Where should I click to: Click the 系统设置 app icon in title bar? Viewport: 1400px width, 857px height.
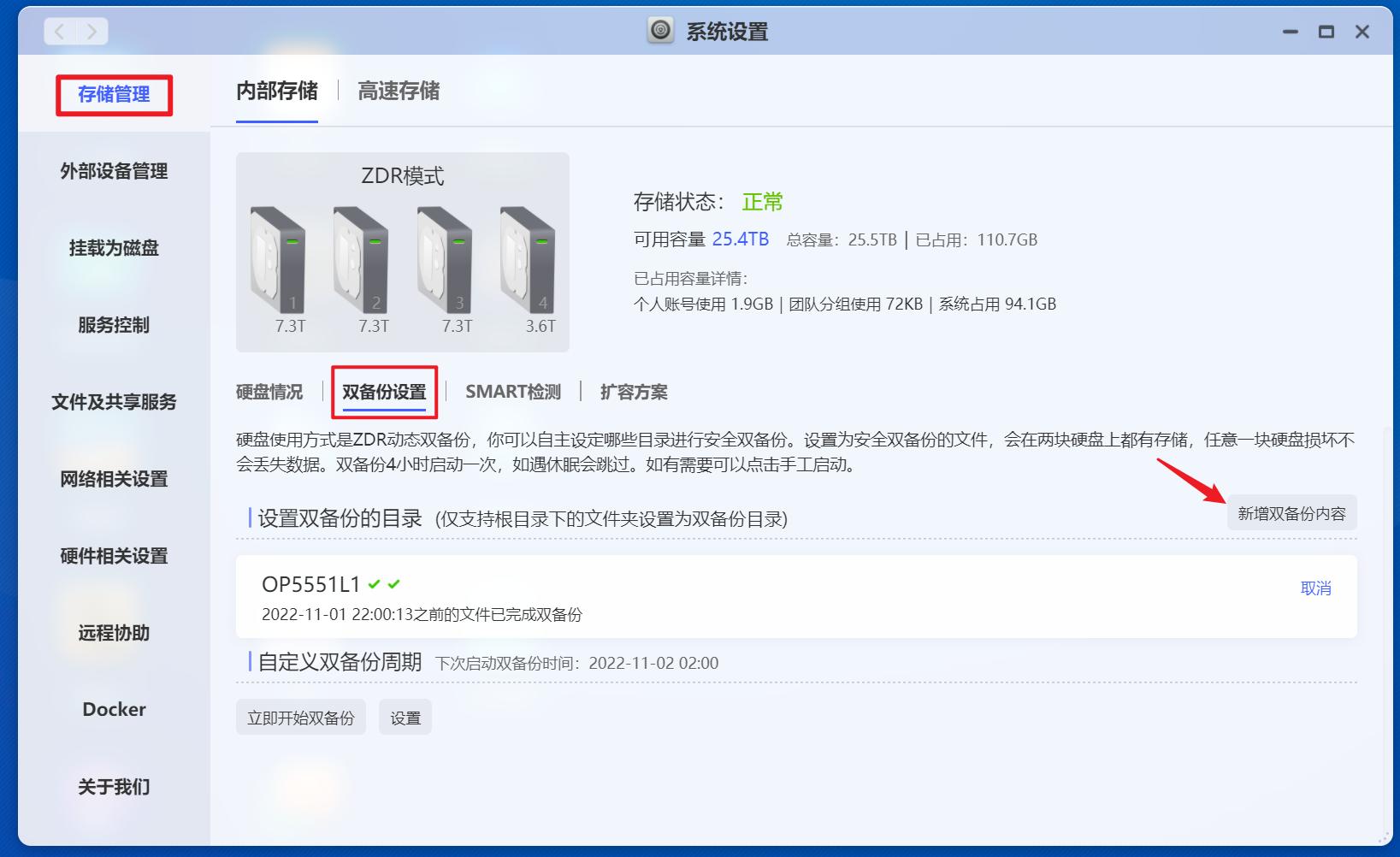coord(659,32)
